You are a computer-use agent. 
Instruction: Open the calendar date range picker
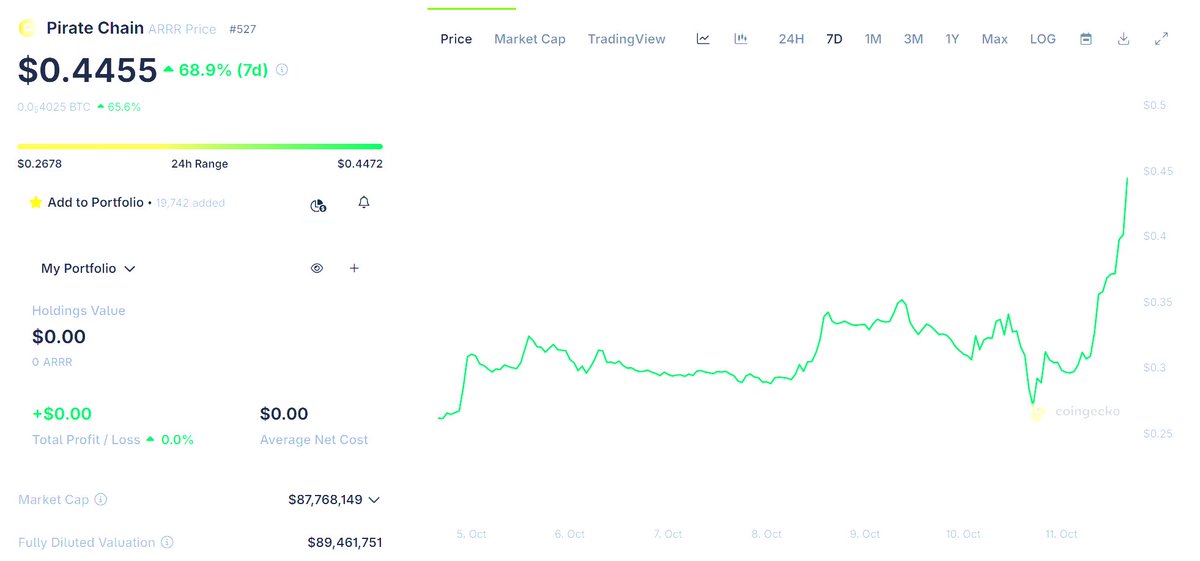(1086, 39)
